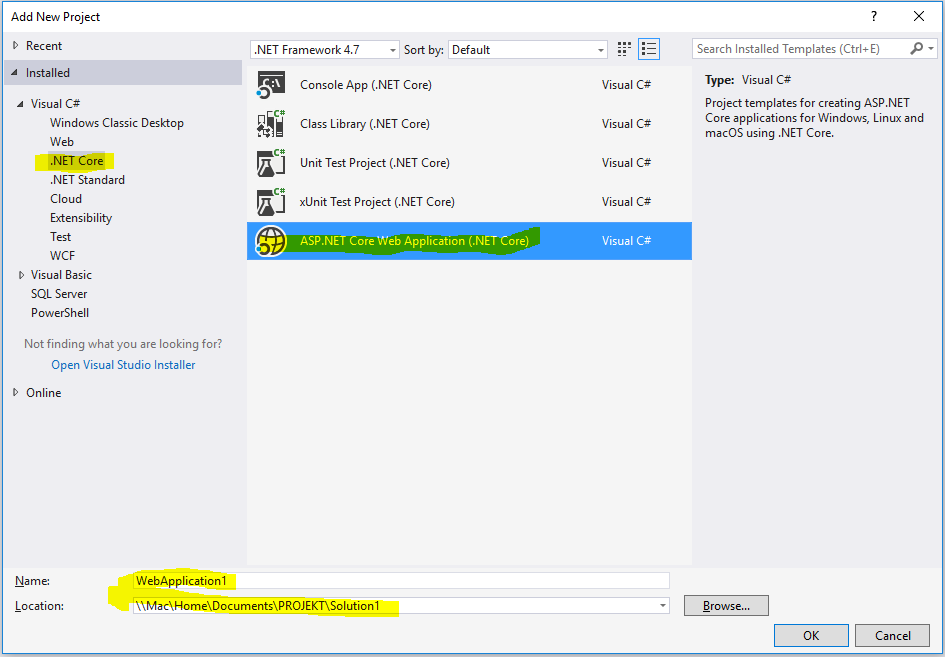Select ASP.NET Core Web Application (.NET Core) name

click(414, 241)
